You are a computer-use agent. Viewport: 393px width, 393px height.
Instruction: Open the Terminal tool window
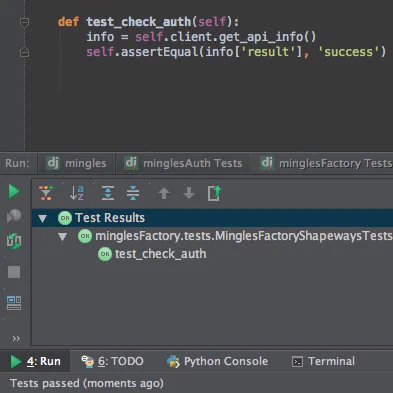(x=323, y=361)
